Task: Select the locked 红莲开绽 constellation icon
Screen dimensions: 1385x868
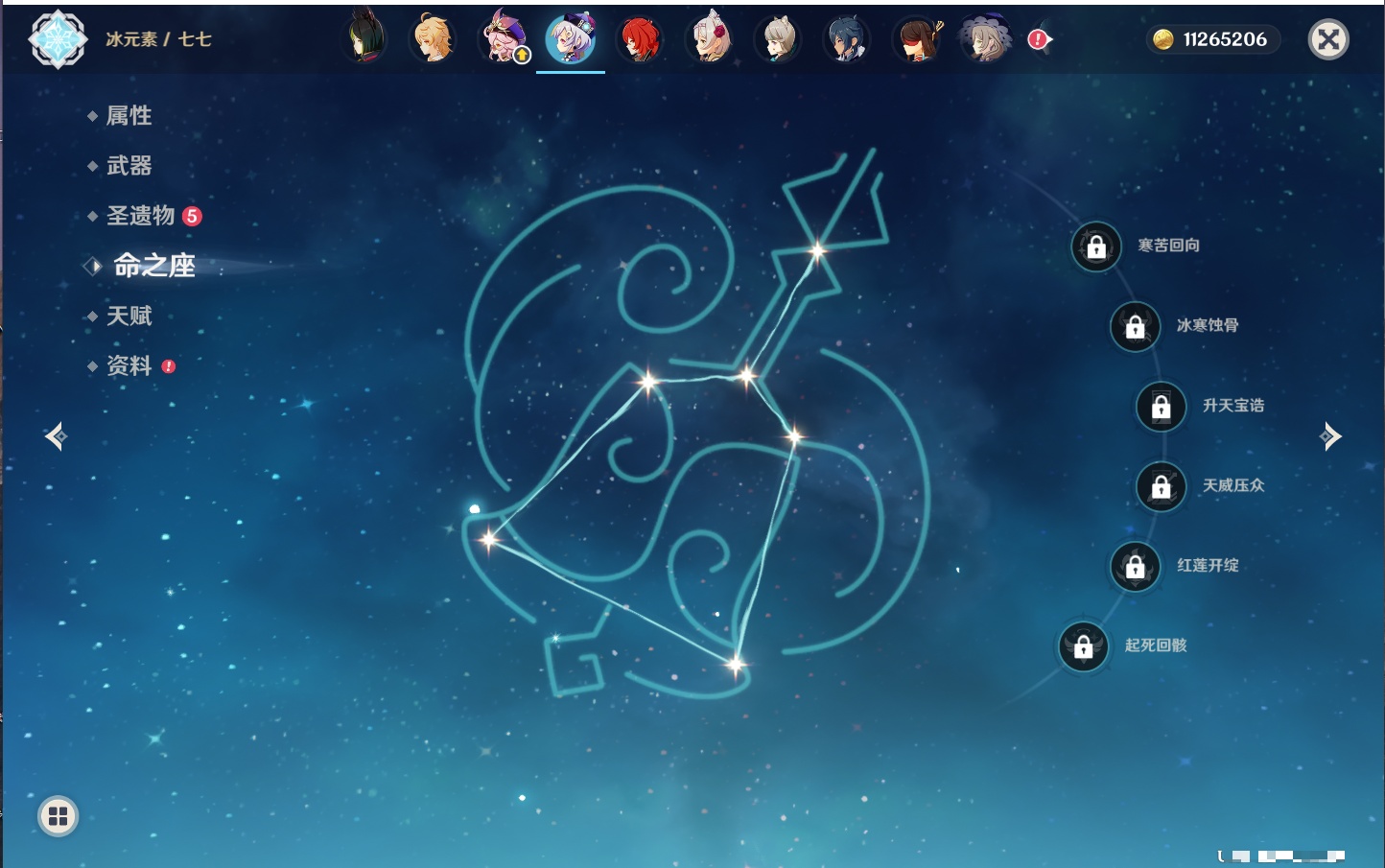Action: pos(1135,567)
